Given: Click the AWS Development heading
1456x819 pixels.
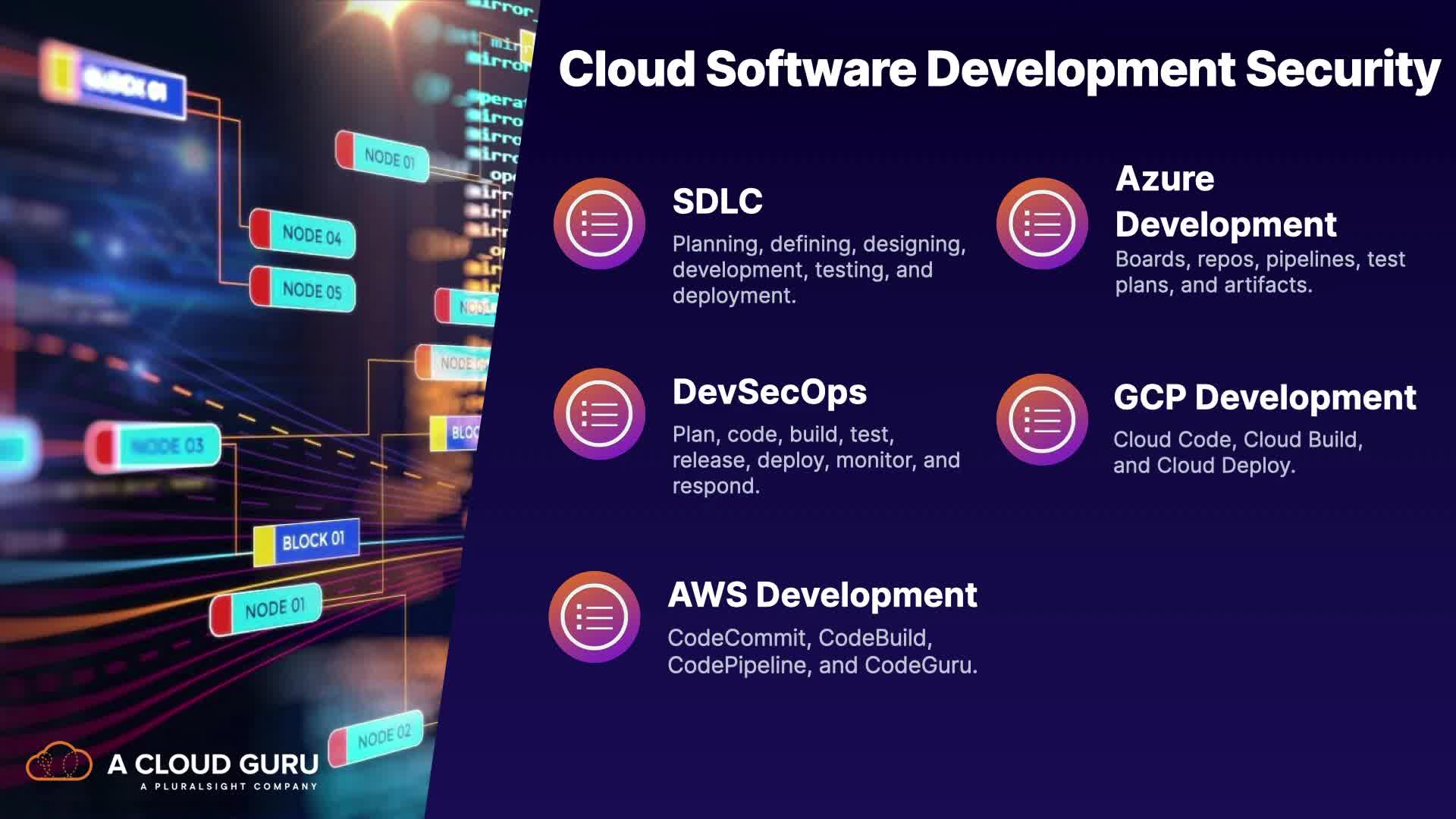Looking at the screenshot, I should click(822, 595).
